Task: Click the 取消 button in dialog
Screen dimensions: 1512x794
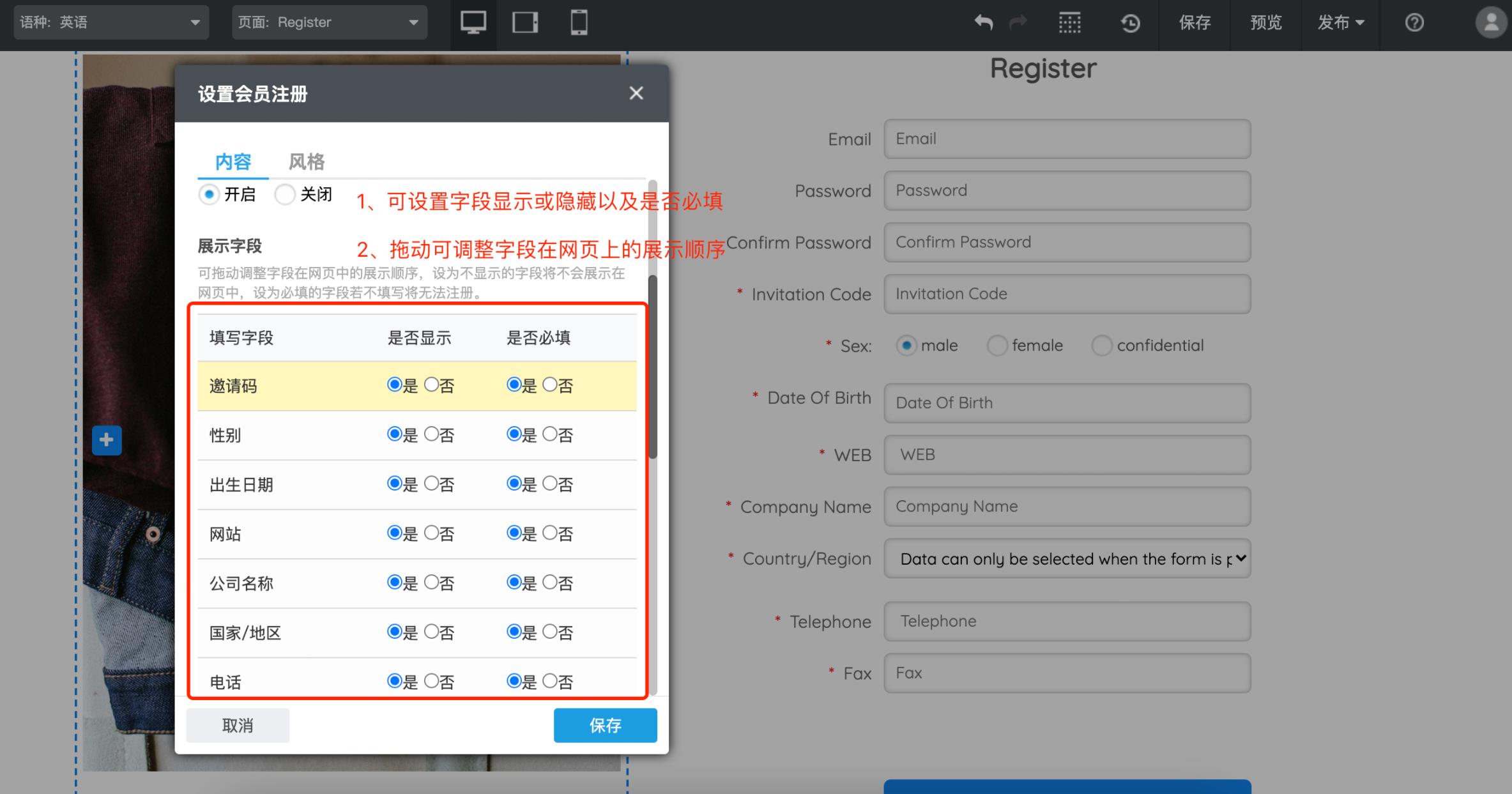Action: [237, 725]
